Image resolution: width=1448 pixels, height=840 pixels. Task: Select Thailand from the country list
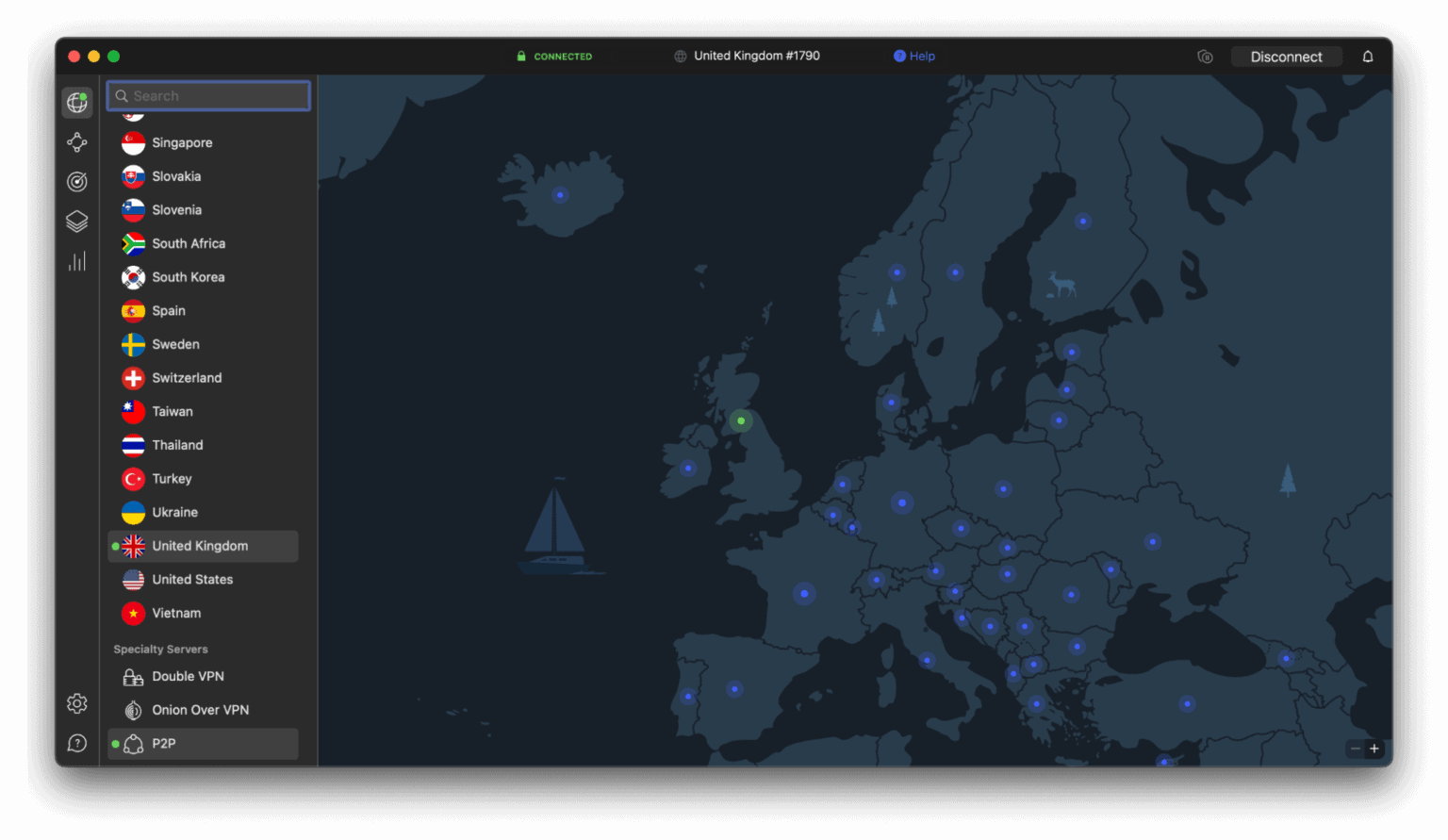pyautogui.click(x=203, y=445)
